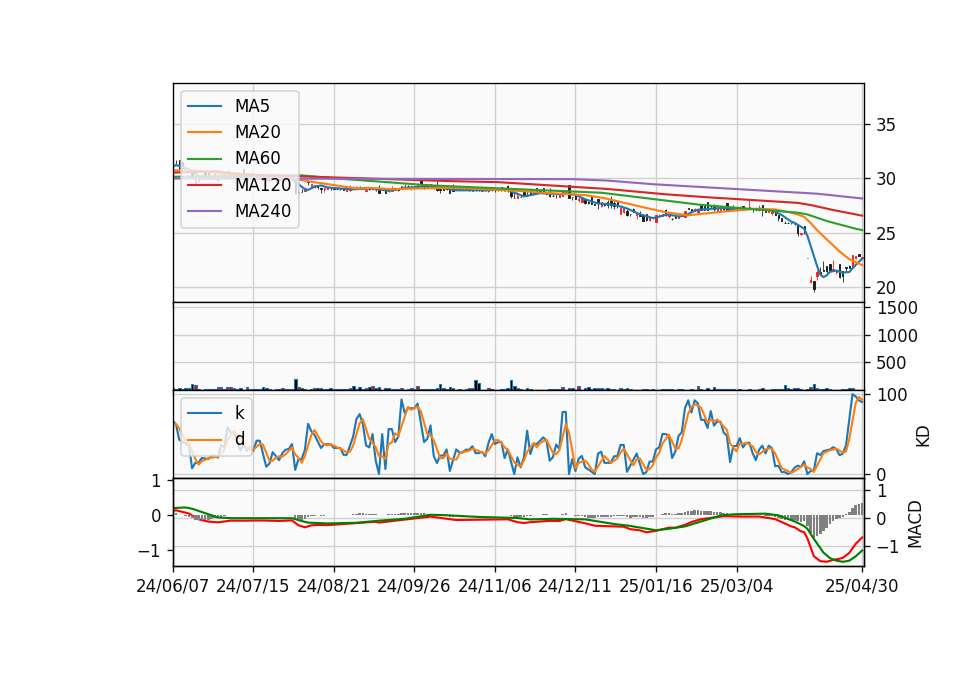The height and width of the screenshot is (690, 960).
Task: Click the 25/03/04 date label
Action: point(736,586)
